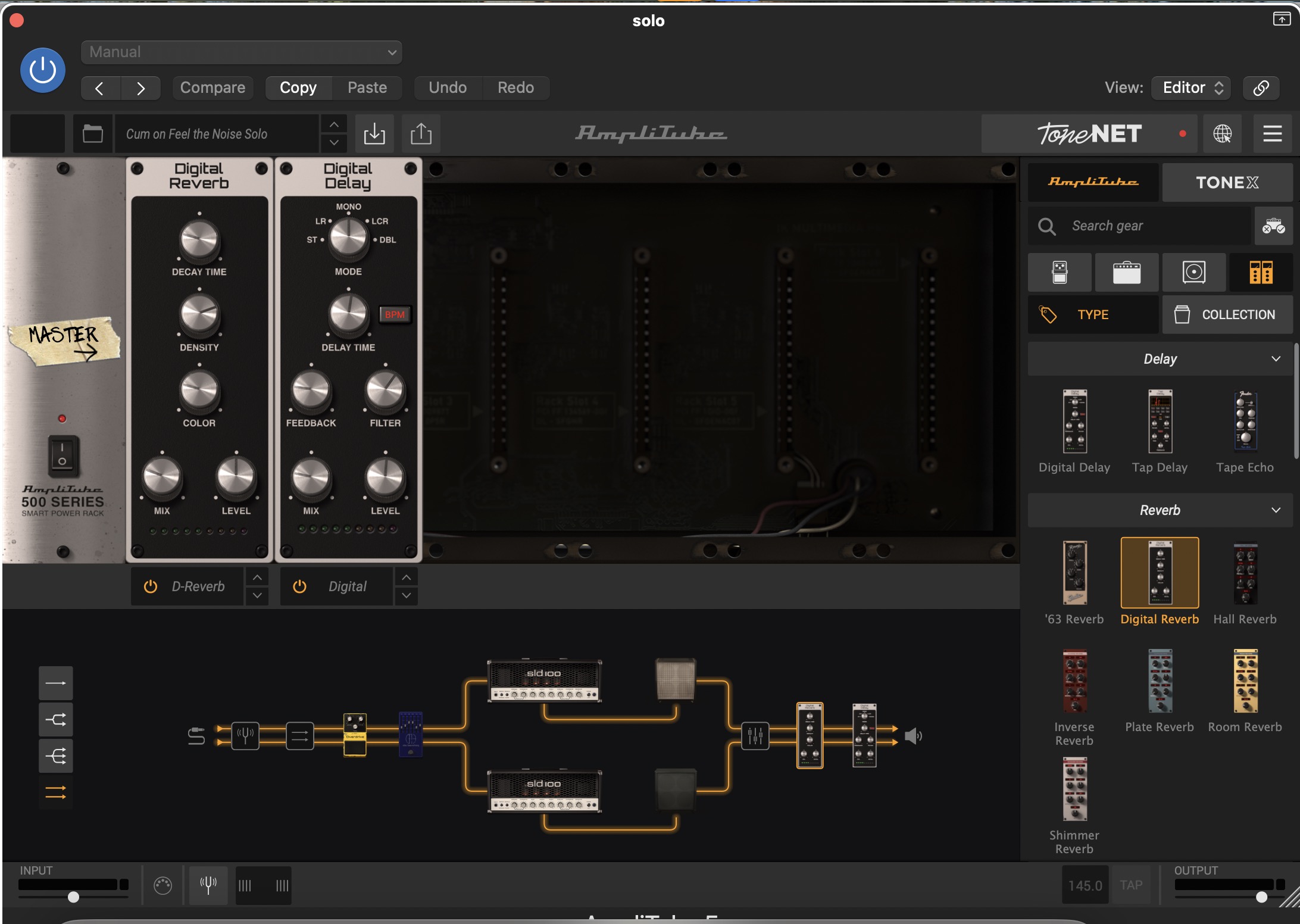Click the mixer block in signal chain
Viewport: 1300px width, 924px height.
(755, 736)
